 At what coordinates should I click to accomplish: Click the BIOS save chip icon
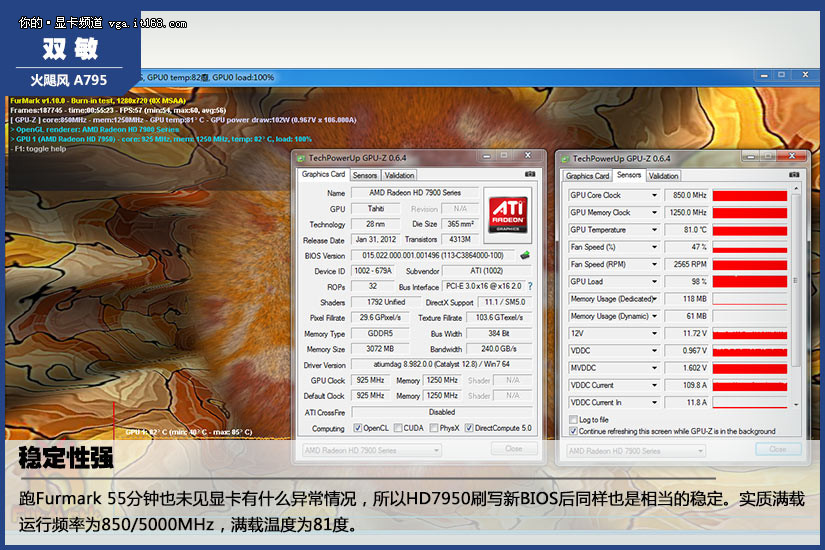[x=525, y=256]
